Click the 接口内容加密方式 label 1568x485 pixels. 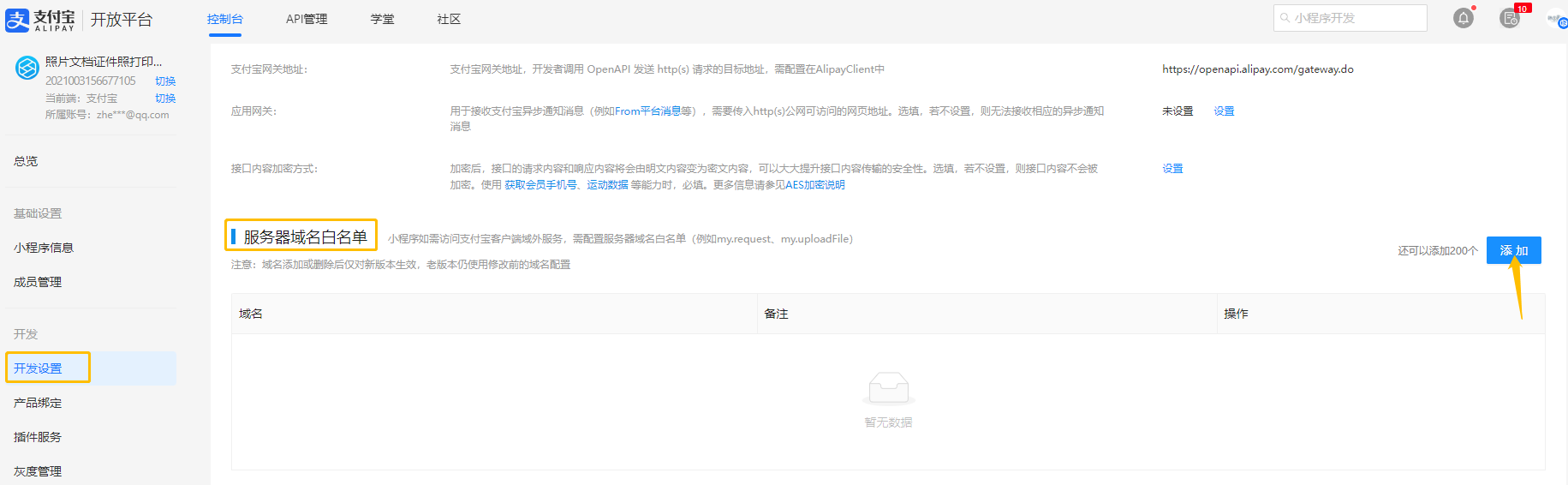click(x=274, y=169)
